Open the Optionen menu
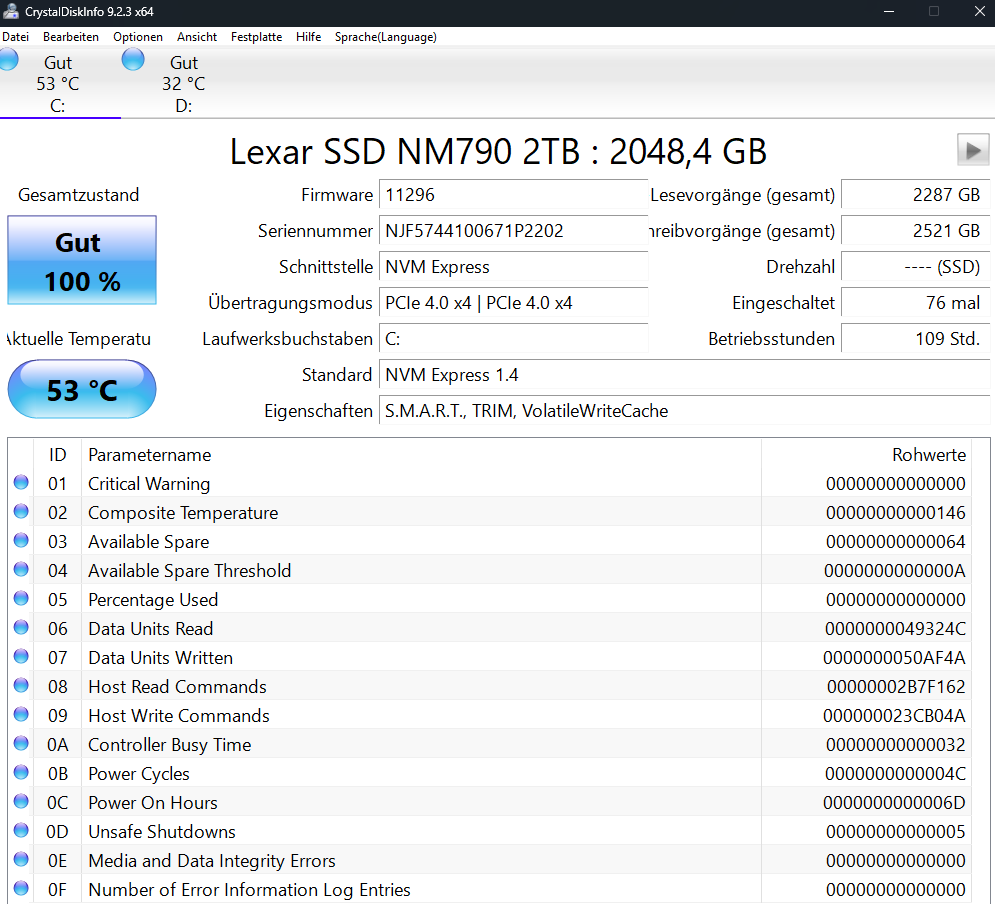The width and height of the screenshot is (995, 904). click(x=138, y=37)
